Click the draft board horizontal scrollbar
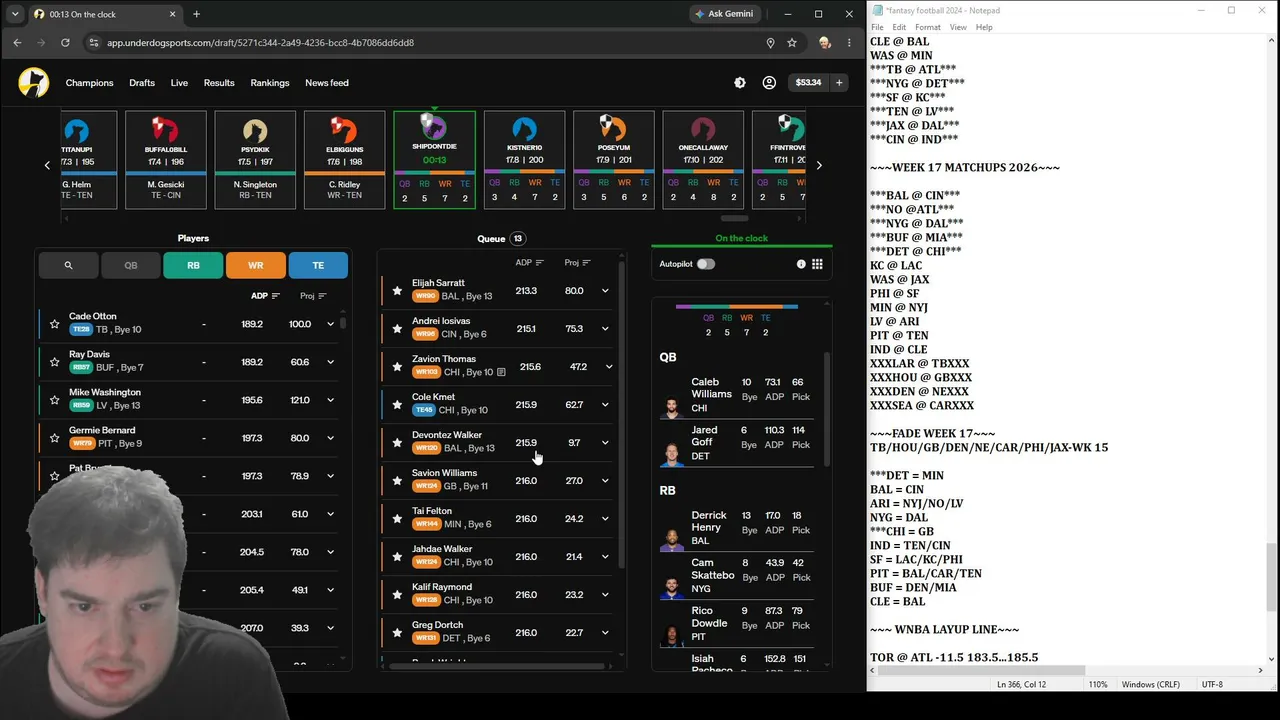 [735, 218]
